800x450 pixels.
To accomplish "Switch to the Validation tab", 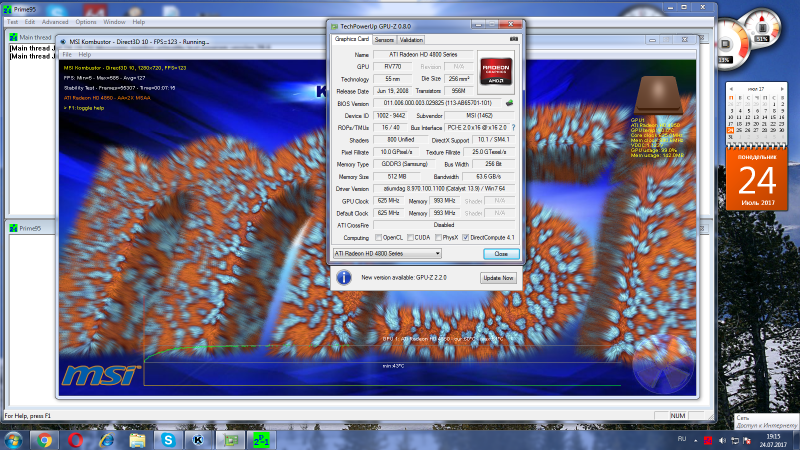I will [411, 40].
